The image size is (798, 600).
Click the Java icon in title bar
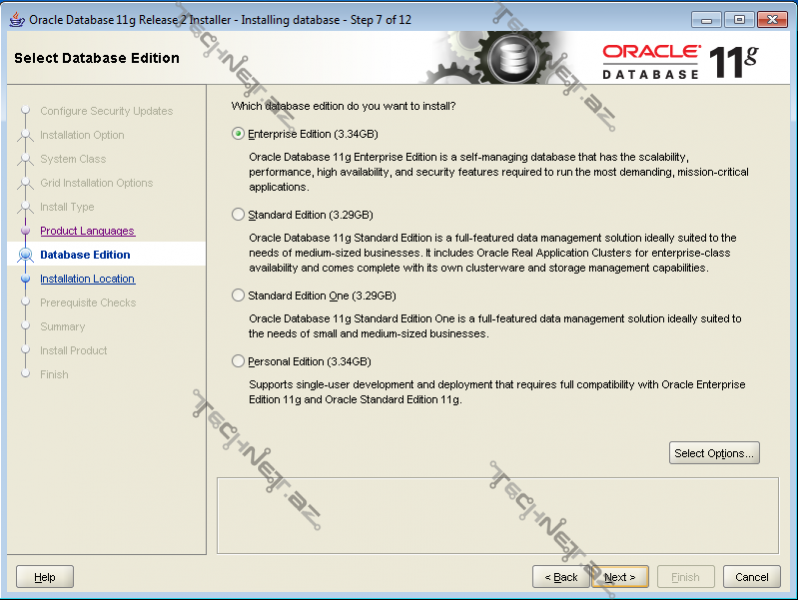click(16, 19)
